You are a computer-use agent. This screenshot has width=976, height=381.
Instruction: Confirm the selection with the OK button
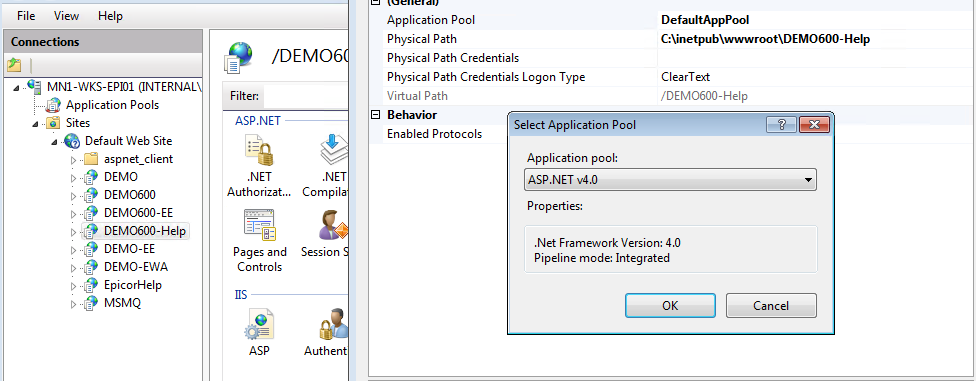tap(670, 306)
